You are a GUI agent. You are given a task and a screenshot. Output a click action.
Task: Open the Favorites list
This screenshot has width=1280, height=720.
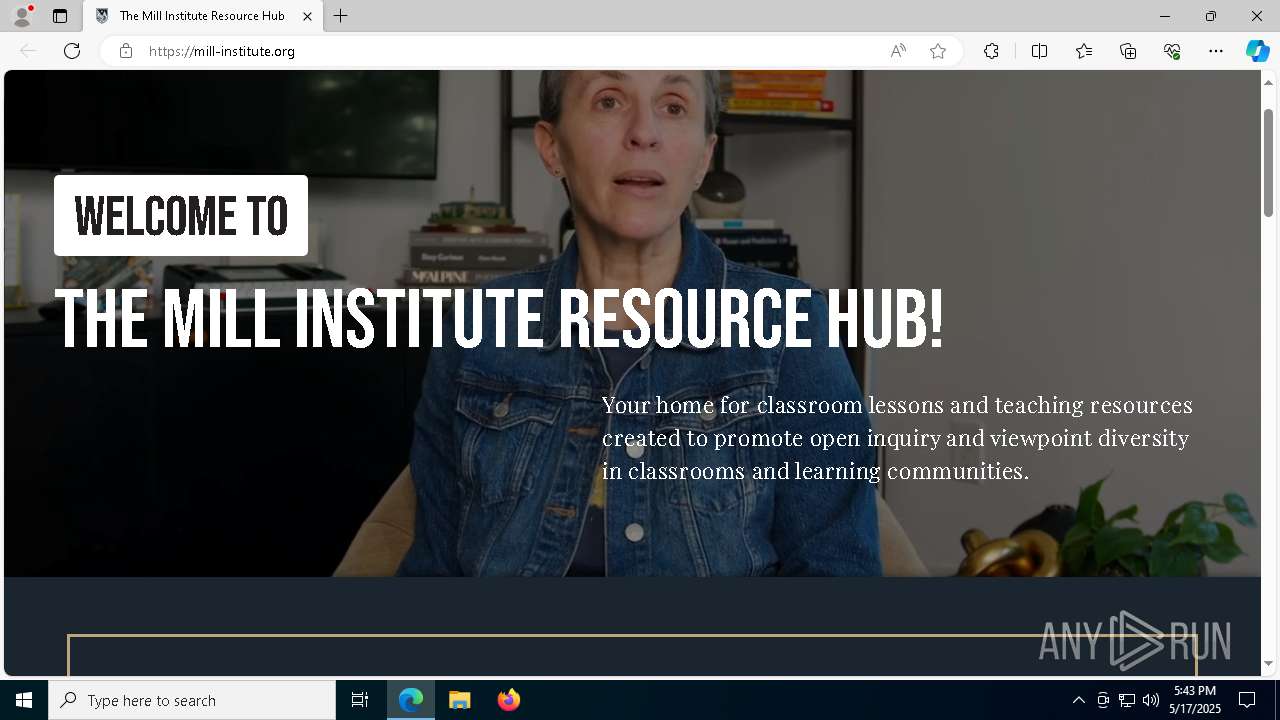coord(1084,51)
